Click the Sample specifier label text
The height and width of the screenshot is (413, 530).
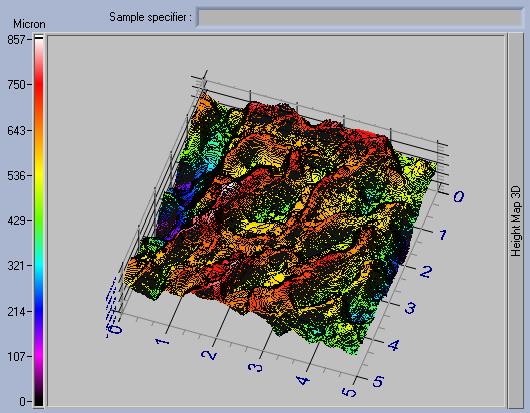click(x=150, y=17)
